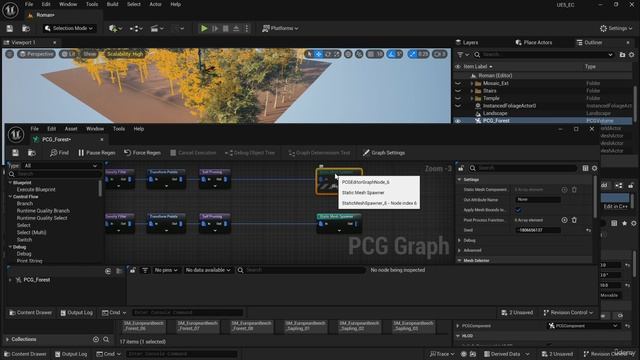
Task: Open Selection Mode dropdown
Action: coord(69,28)
